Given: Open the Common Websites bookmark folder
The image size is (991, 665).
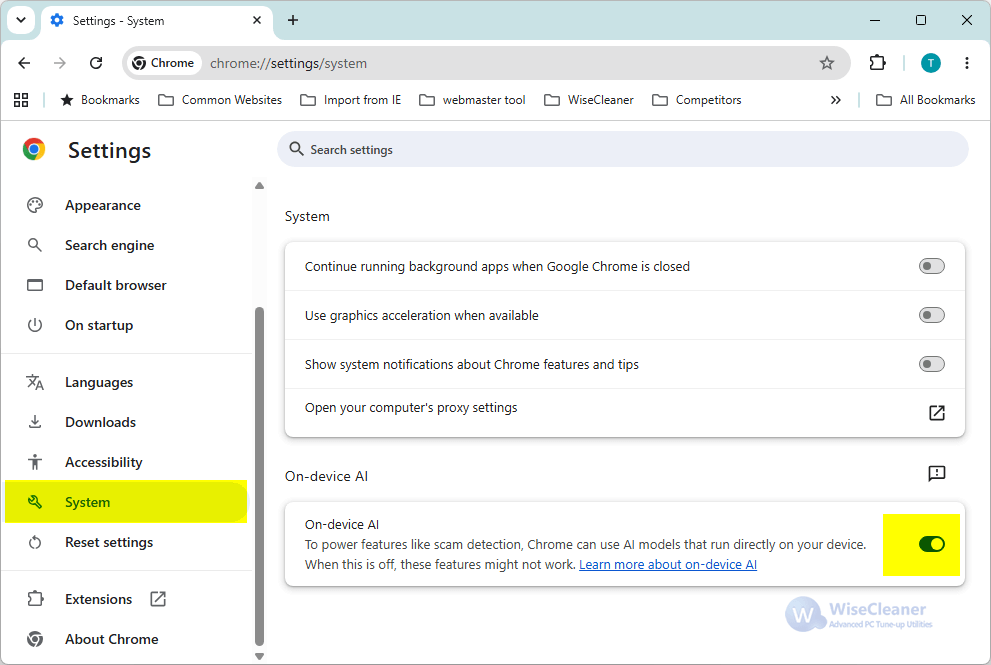Looking at the screenshot, I should coord(220,100).
